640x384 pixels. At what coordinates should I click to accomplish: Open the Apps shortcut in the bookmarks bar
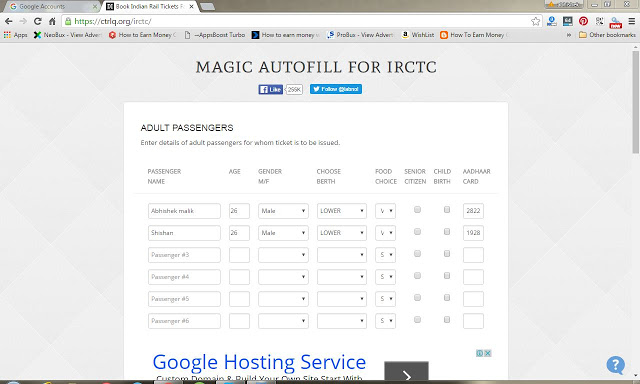click(x=16, y=35)
